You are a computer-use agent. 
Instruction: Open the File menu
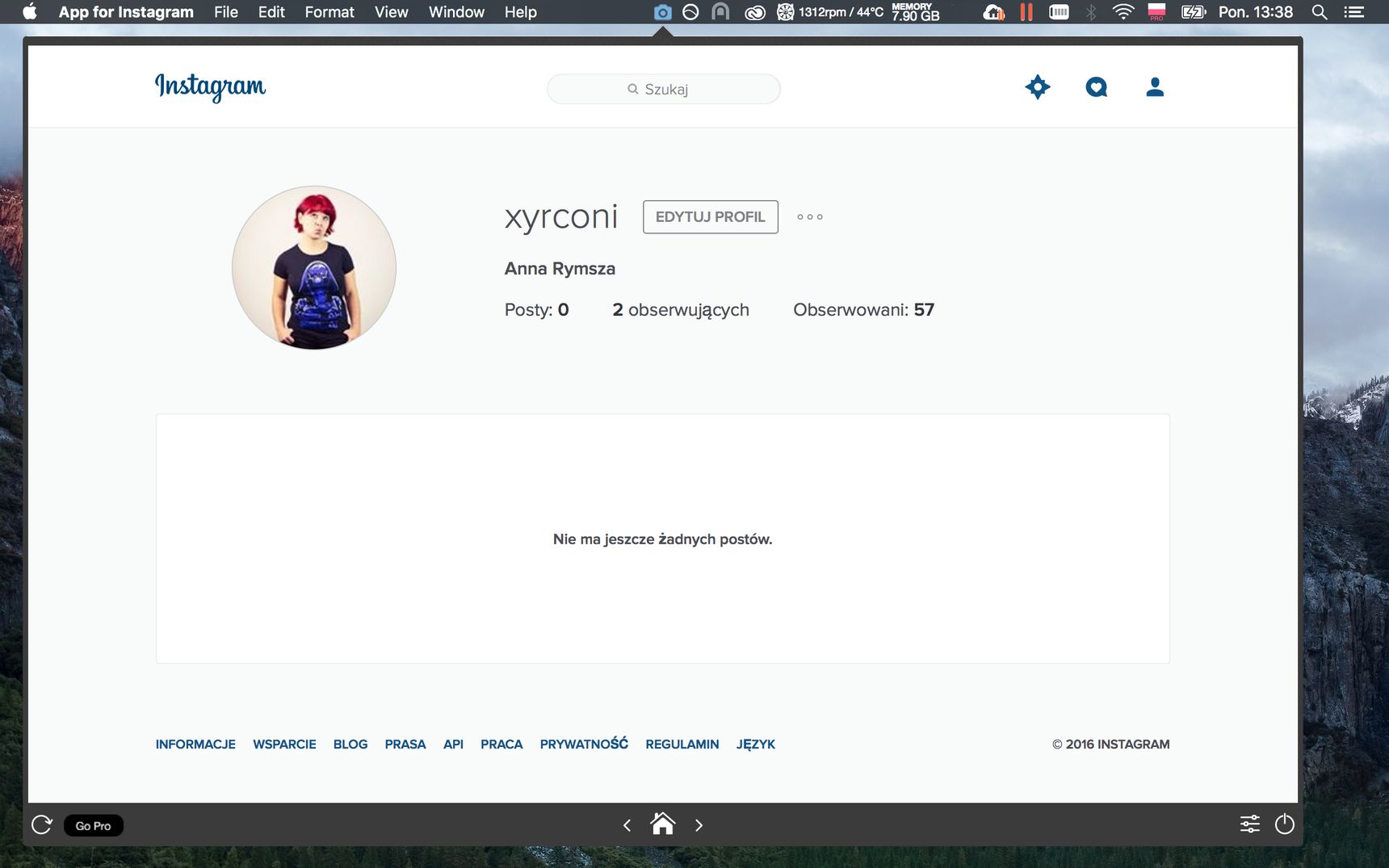(x=226, y=12)
